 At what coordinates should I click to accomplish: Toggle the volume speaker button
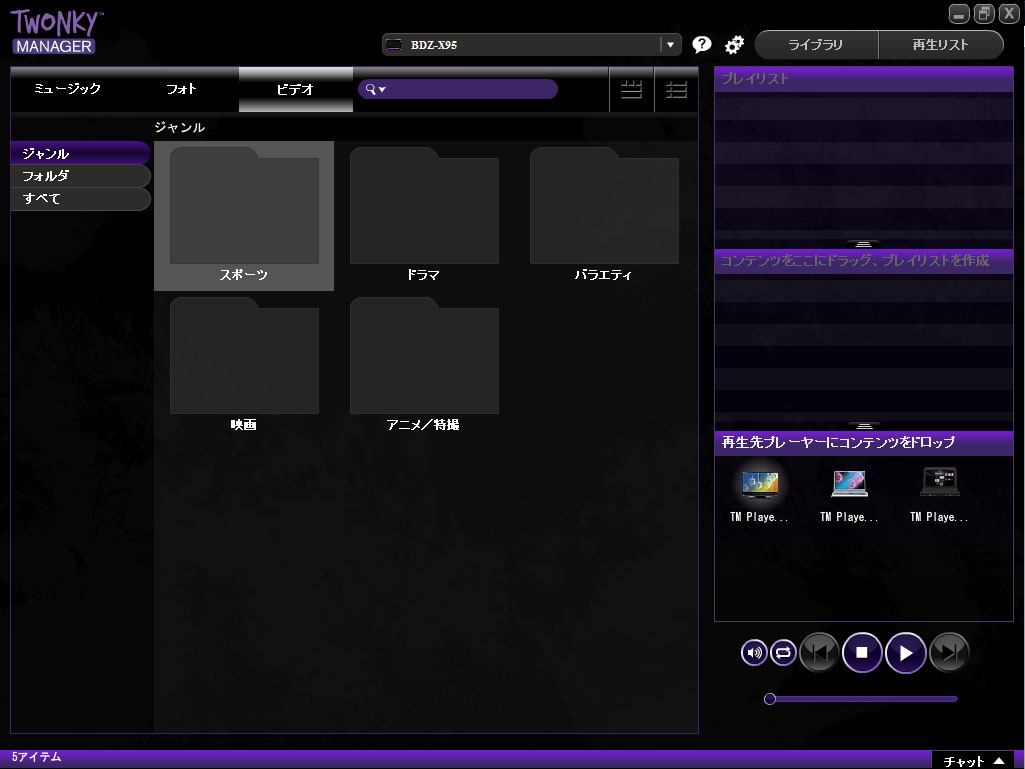click(754, 653)
